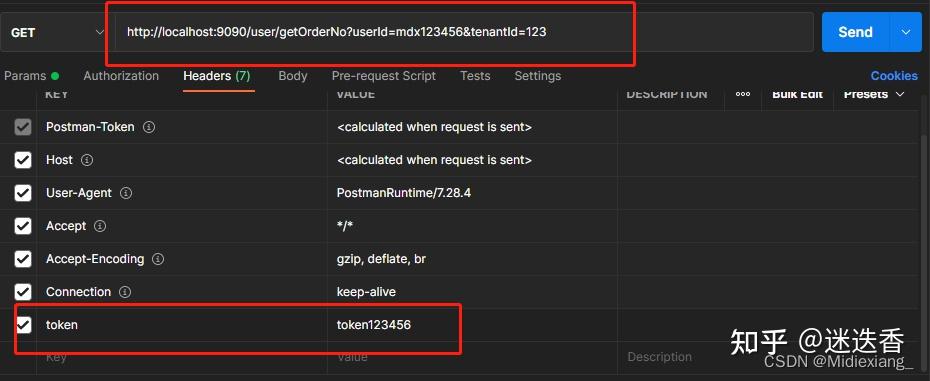Open the Presets dropdown
The image size is (930, 381).
pos(874,94)
